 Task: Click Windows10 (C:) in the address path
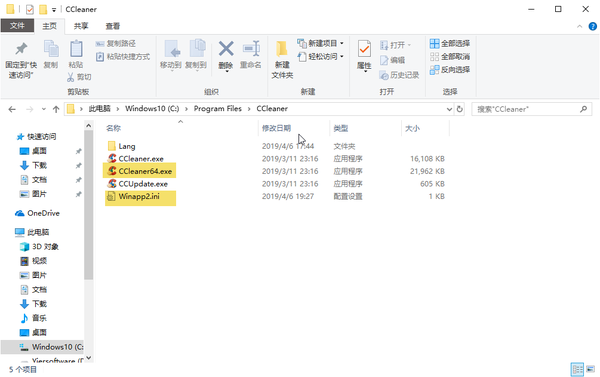point(152,109)
